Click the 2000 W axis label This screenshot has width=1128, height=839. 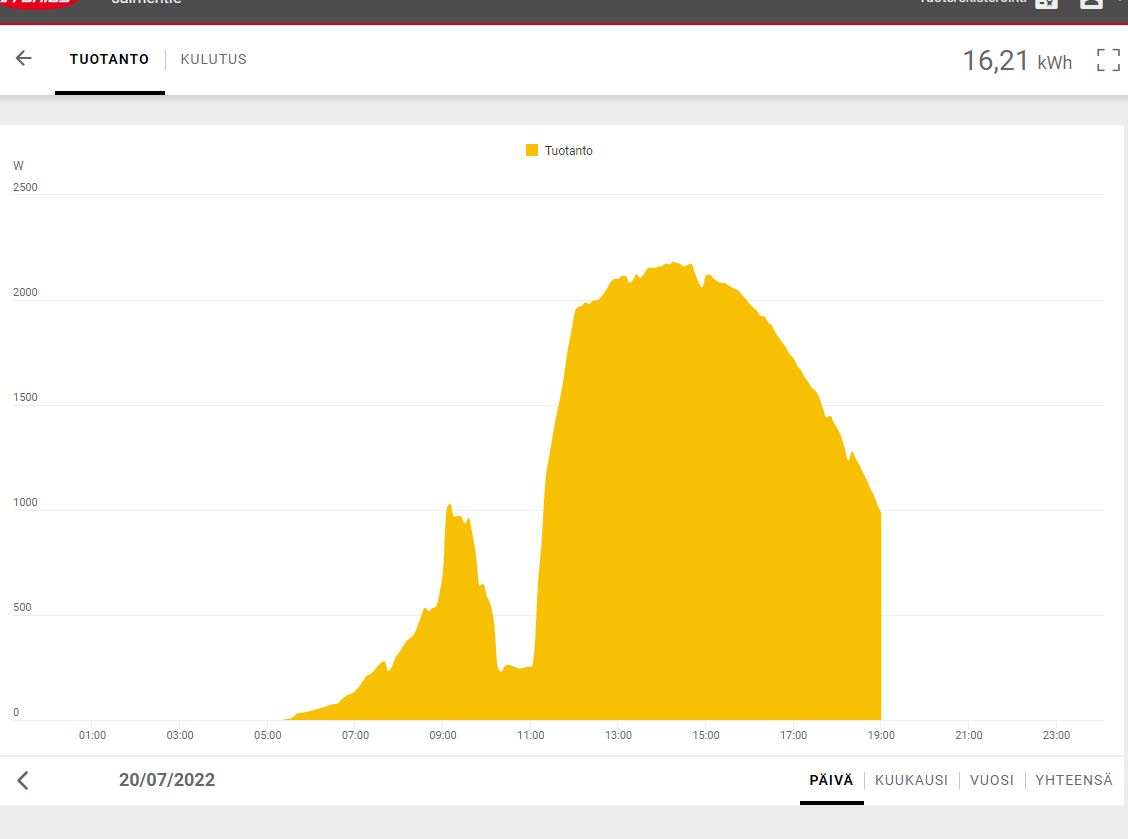pos(25,292)
